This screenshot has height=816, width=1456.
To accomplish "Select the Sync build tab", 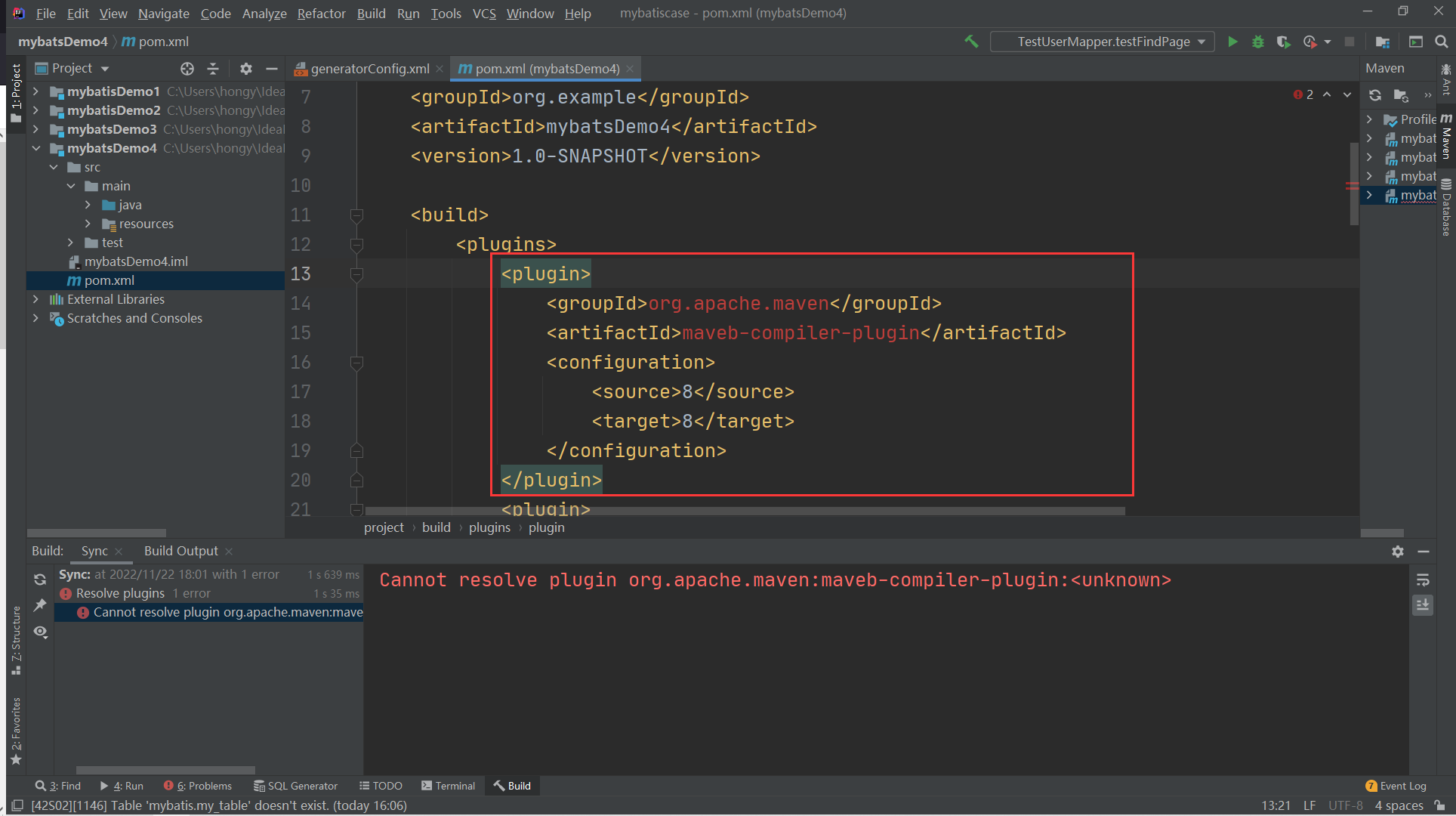I will click(94, 551).
